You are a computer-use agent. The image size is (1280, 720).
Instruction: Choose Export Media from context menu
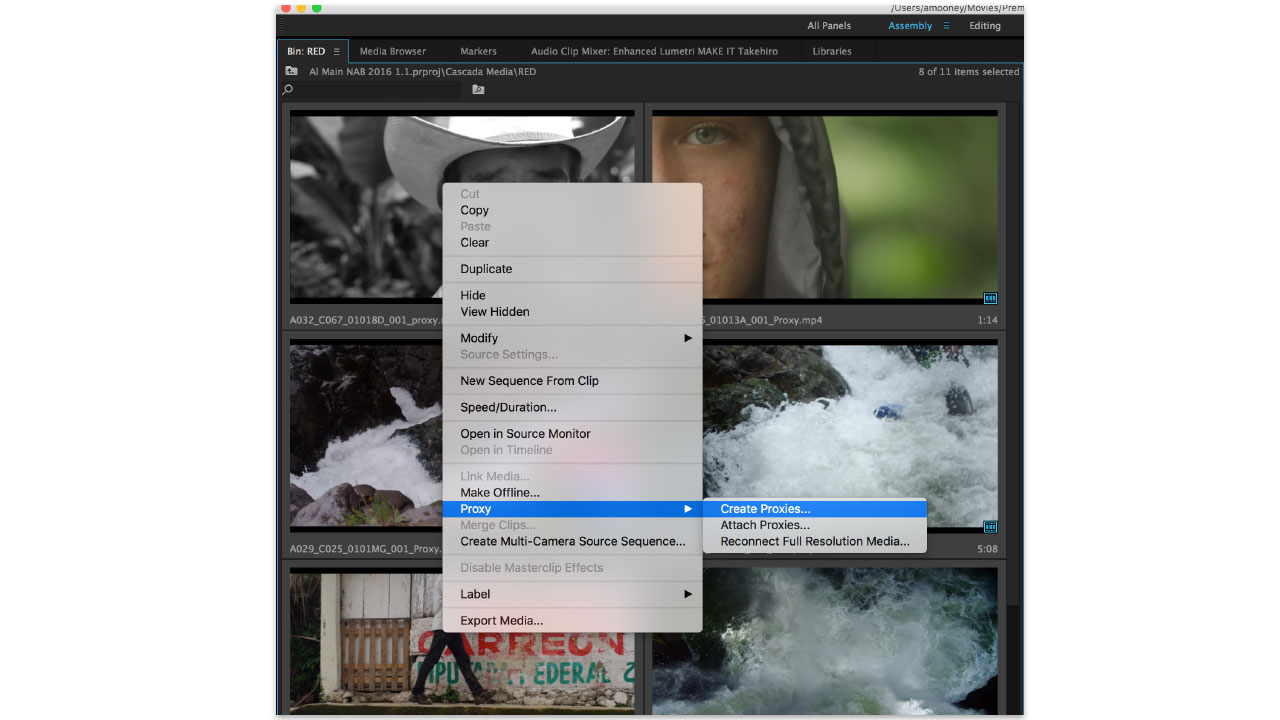(x=501, y=620)
